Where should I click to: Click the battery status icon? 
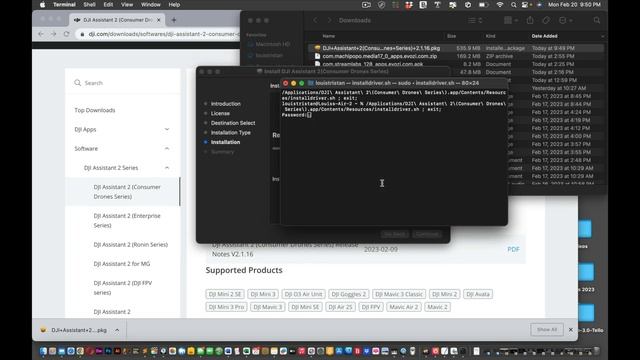483,5
